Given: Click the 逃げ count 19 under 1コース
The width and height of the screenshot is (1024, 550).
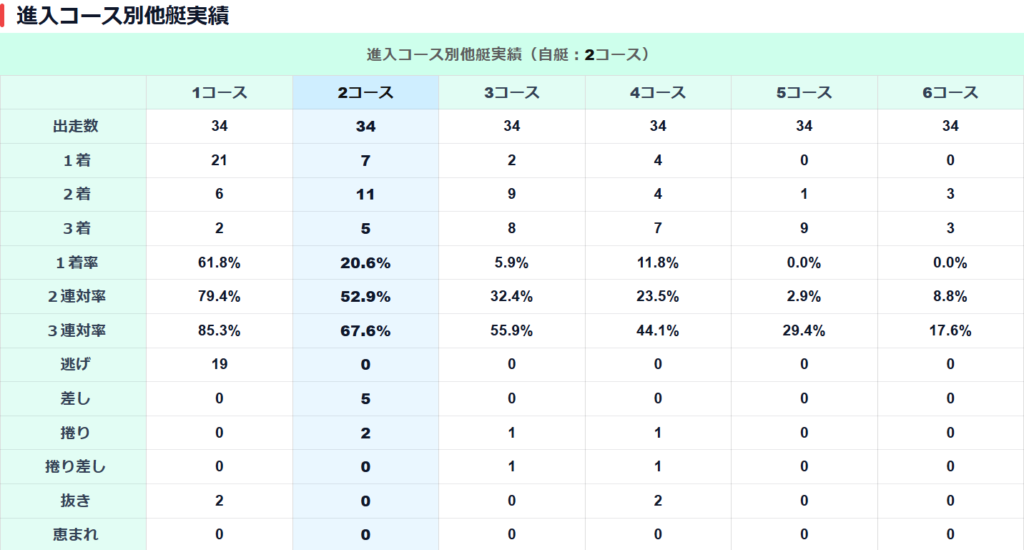Looking at the screenshot, I should (219, 364).
